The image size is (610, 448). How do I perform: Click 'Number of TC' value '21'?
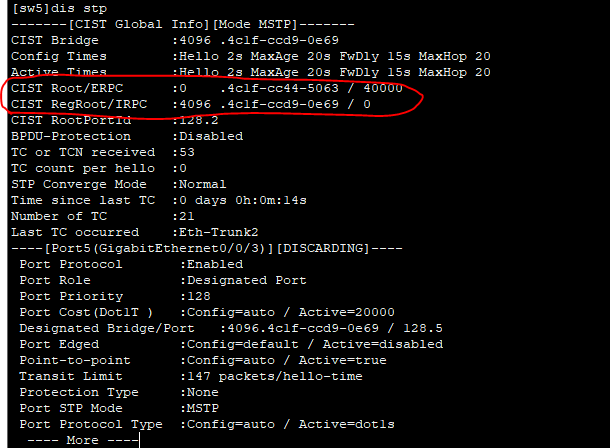tap(186, 217)
